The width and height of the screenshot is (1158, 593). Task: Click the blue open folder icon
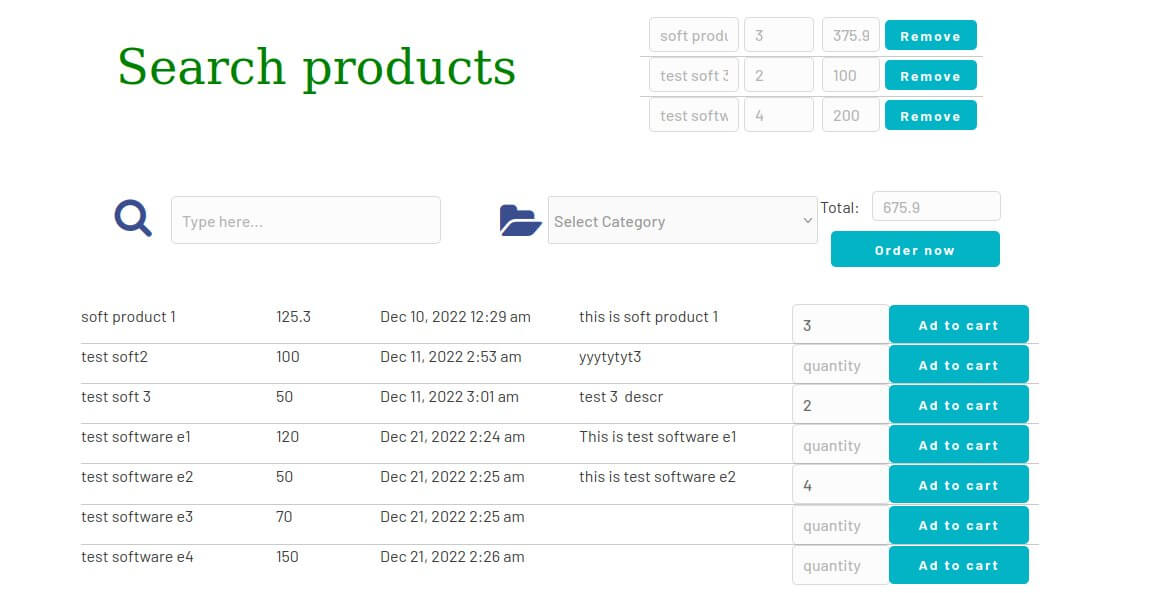pyautogui.click(x=520, y=220)
